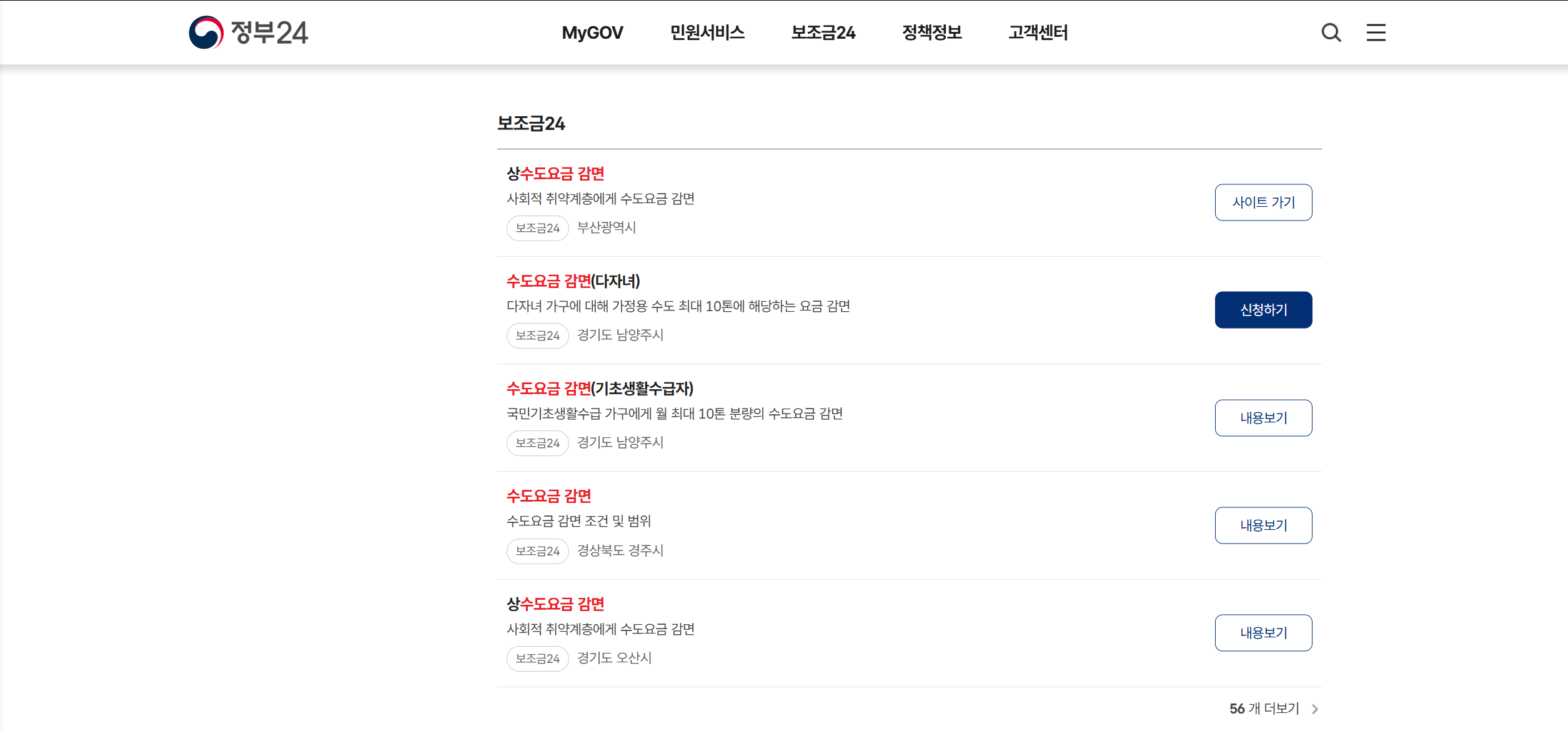Click 내용보기 for the 경주시 listing
This screenshot has width=1568, height=731.
pyautogui.click(x=1263, y=525)
